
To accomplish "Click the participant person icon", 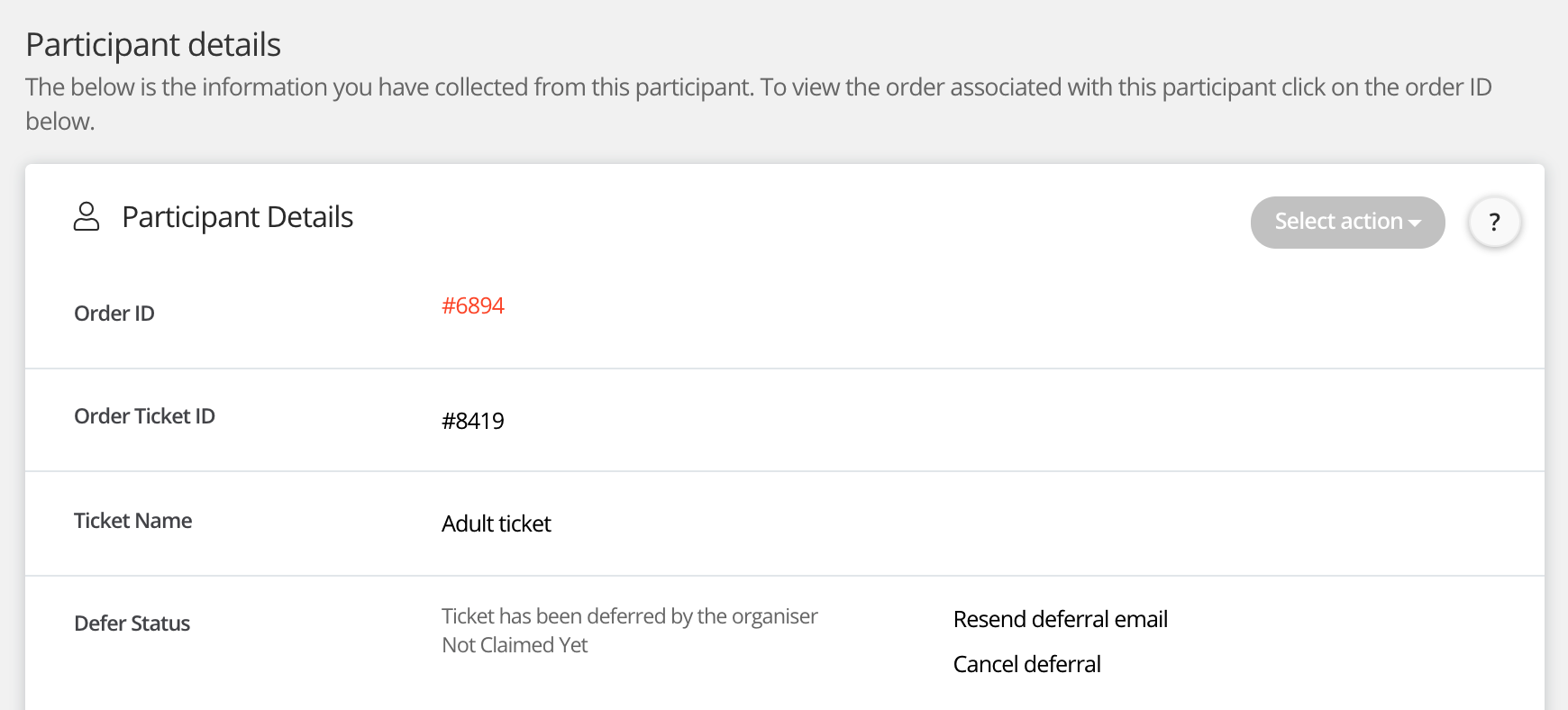I will (x=87, y=217).
